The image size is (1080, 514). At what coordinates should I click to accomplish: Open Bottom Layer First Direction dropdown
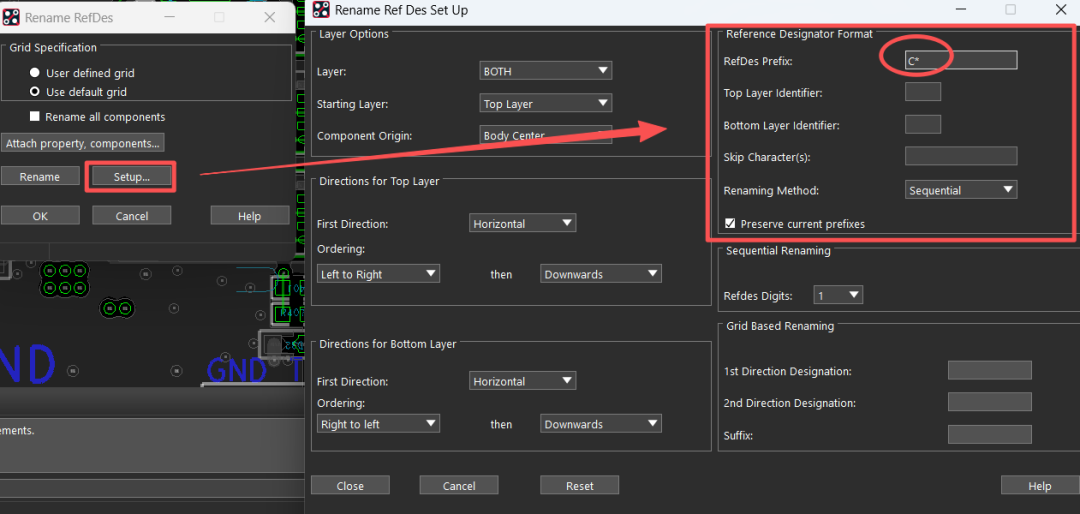point(523,380)
